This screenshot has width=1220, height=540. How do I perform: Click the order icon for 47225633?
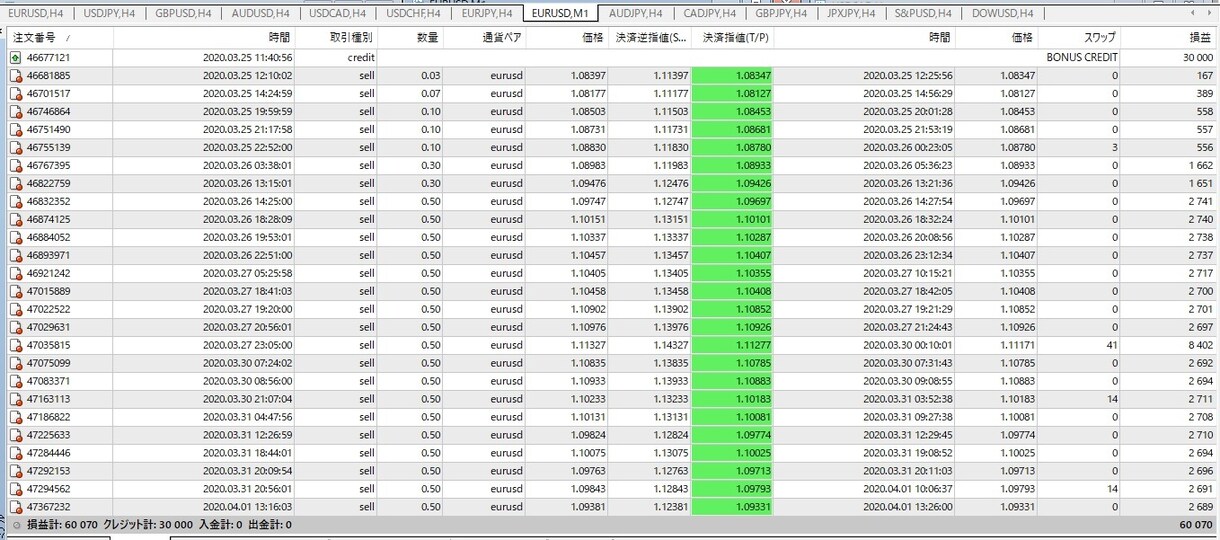coord(15,436)
